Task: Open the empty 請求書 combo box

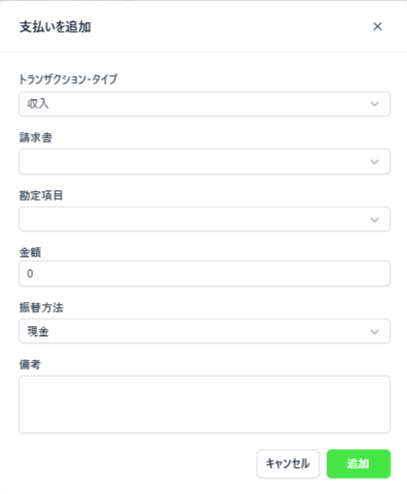Action: (x=204, y=162)
